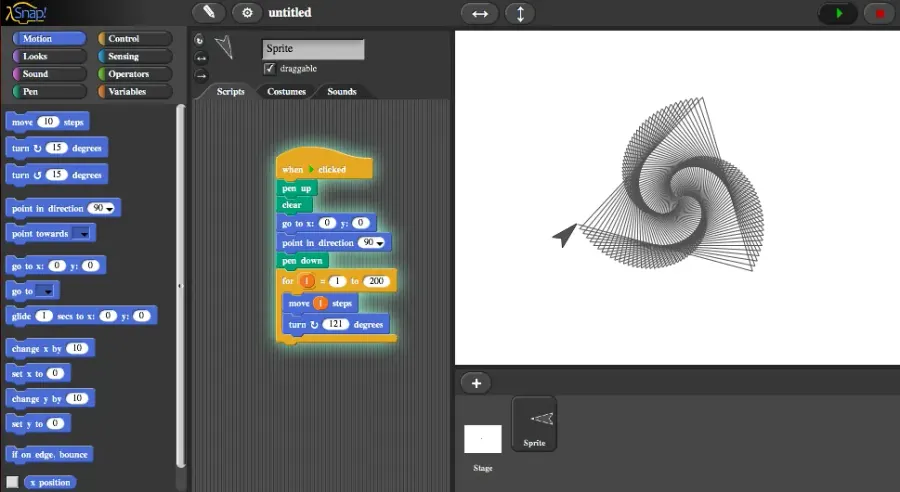This screenshot has width=900, height=492.
Task: Edit the x value in script's go to block
Action: point(327,223)
